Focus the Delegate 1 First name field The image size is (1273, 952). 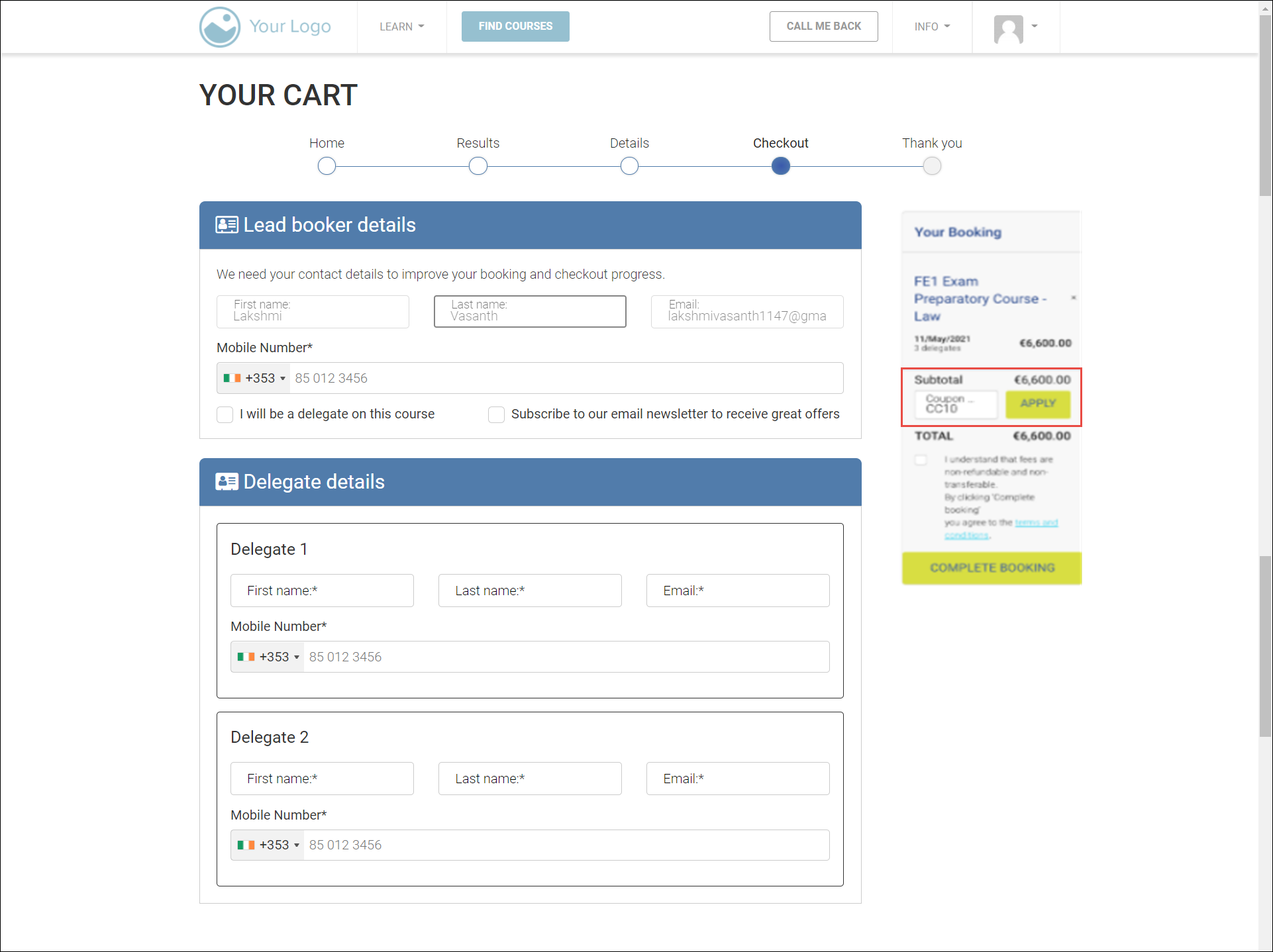(x=322, y=591)
